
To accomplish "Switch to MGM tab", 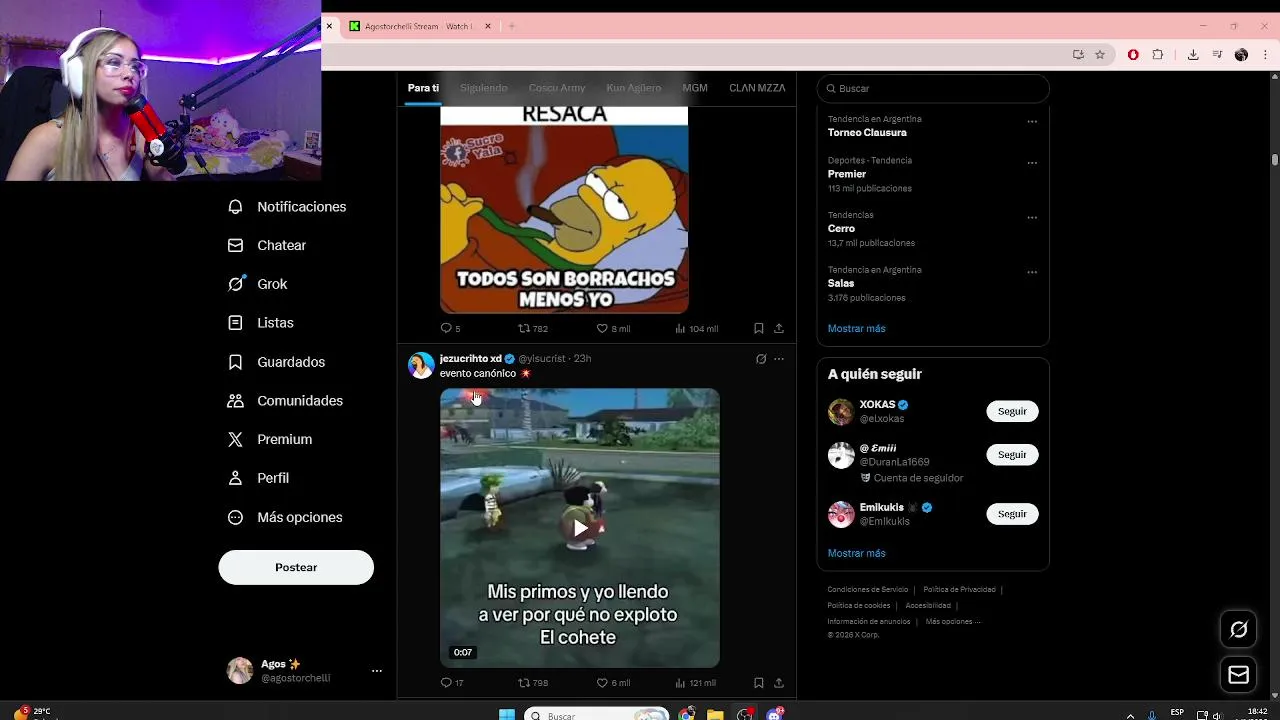I will tap(695, 88).
